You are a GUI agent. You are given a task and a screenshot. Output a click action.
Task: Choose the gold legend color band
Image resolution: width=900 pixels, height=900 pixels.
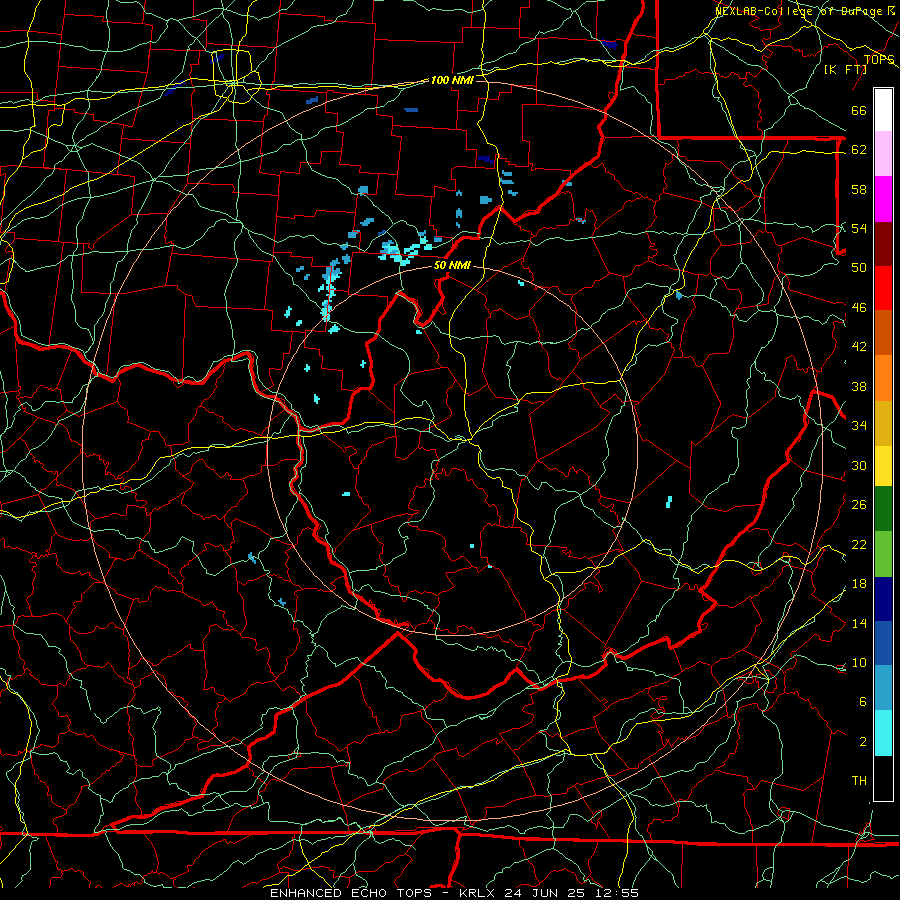click(883, 423)
